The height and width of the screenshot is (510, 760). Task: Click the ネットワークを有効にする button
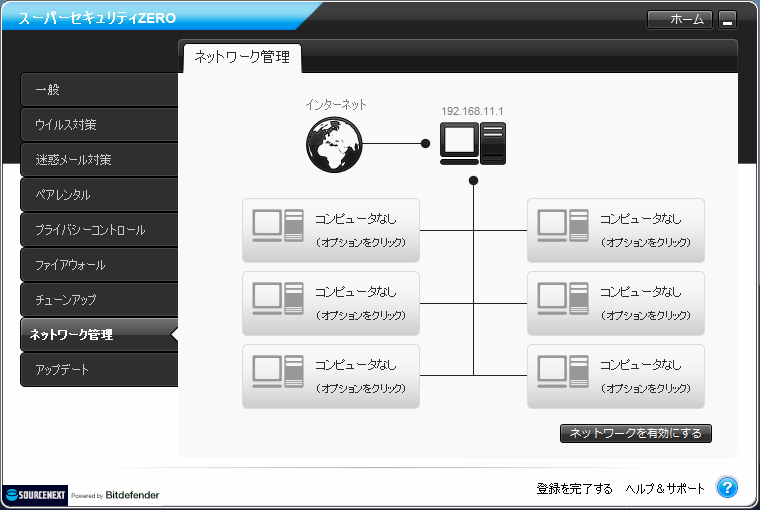(635, 433)
